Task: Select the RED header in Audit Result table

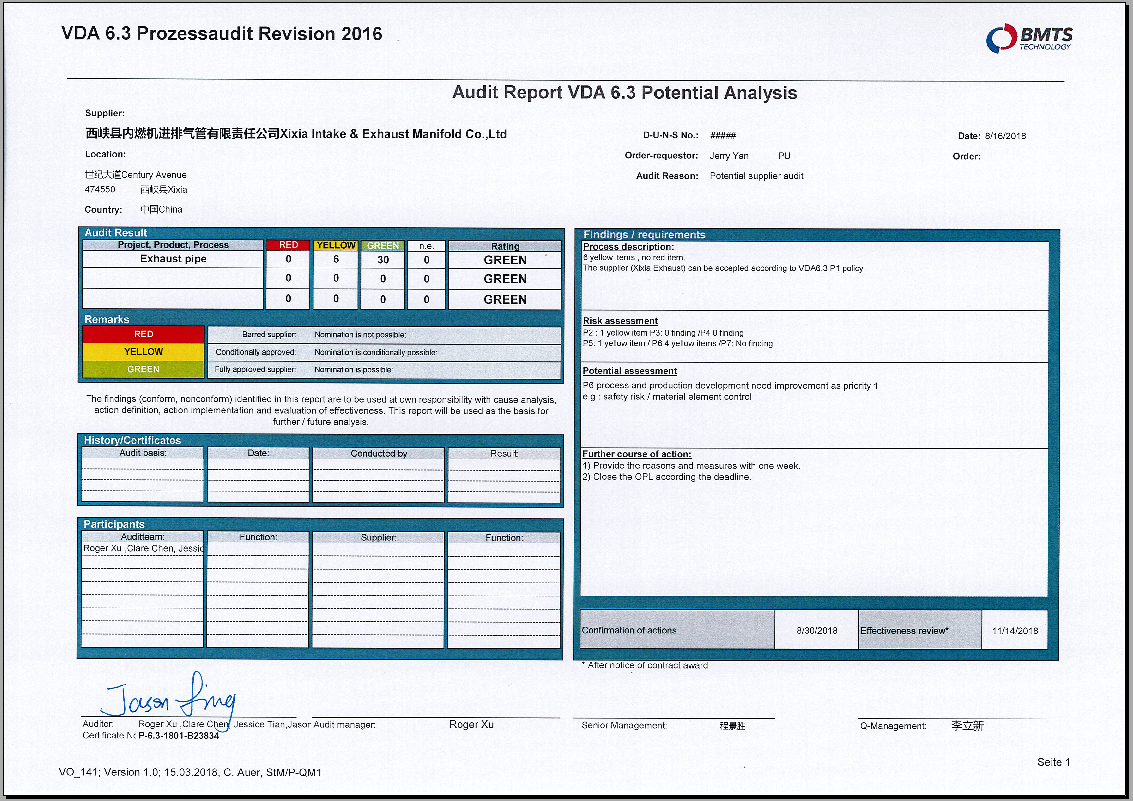Action: coord(288,245)
